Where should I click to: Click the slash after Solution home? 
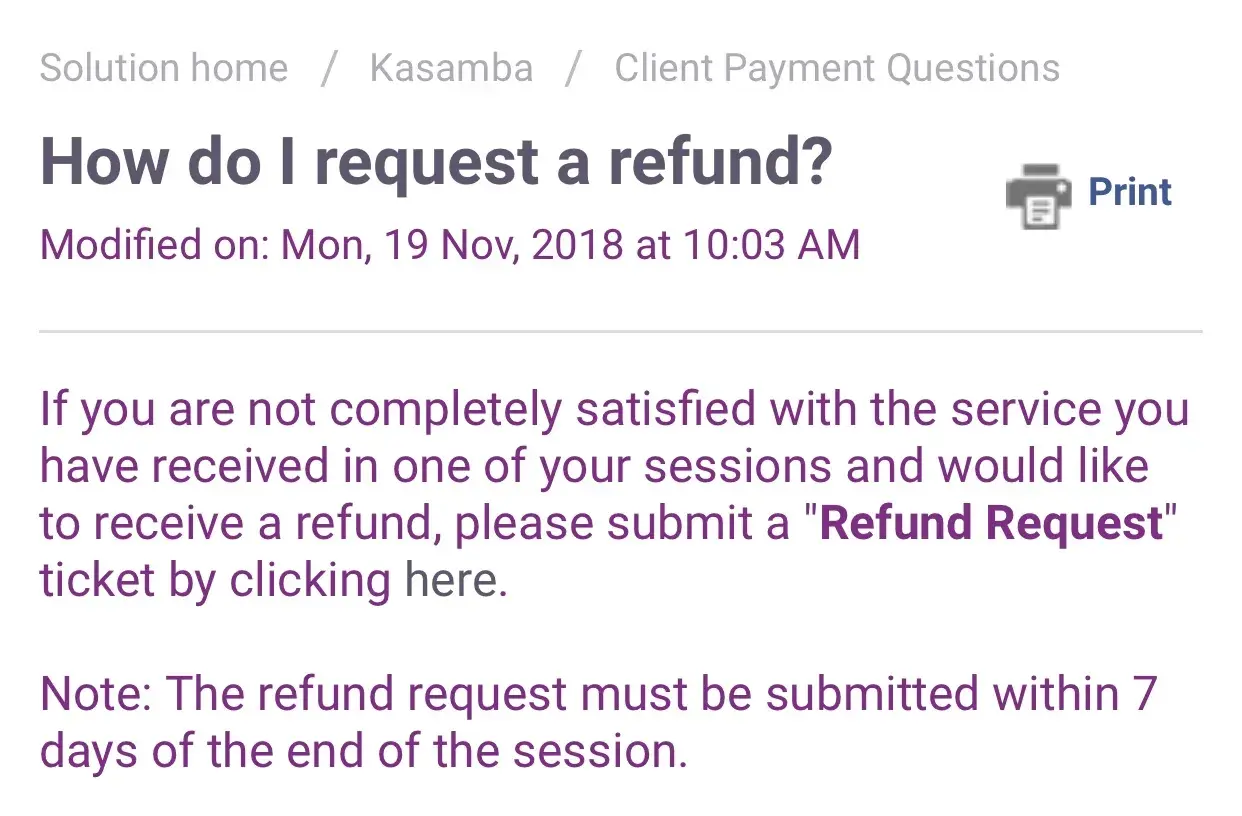pos(329,68)
